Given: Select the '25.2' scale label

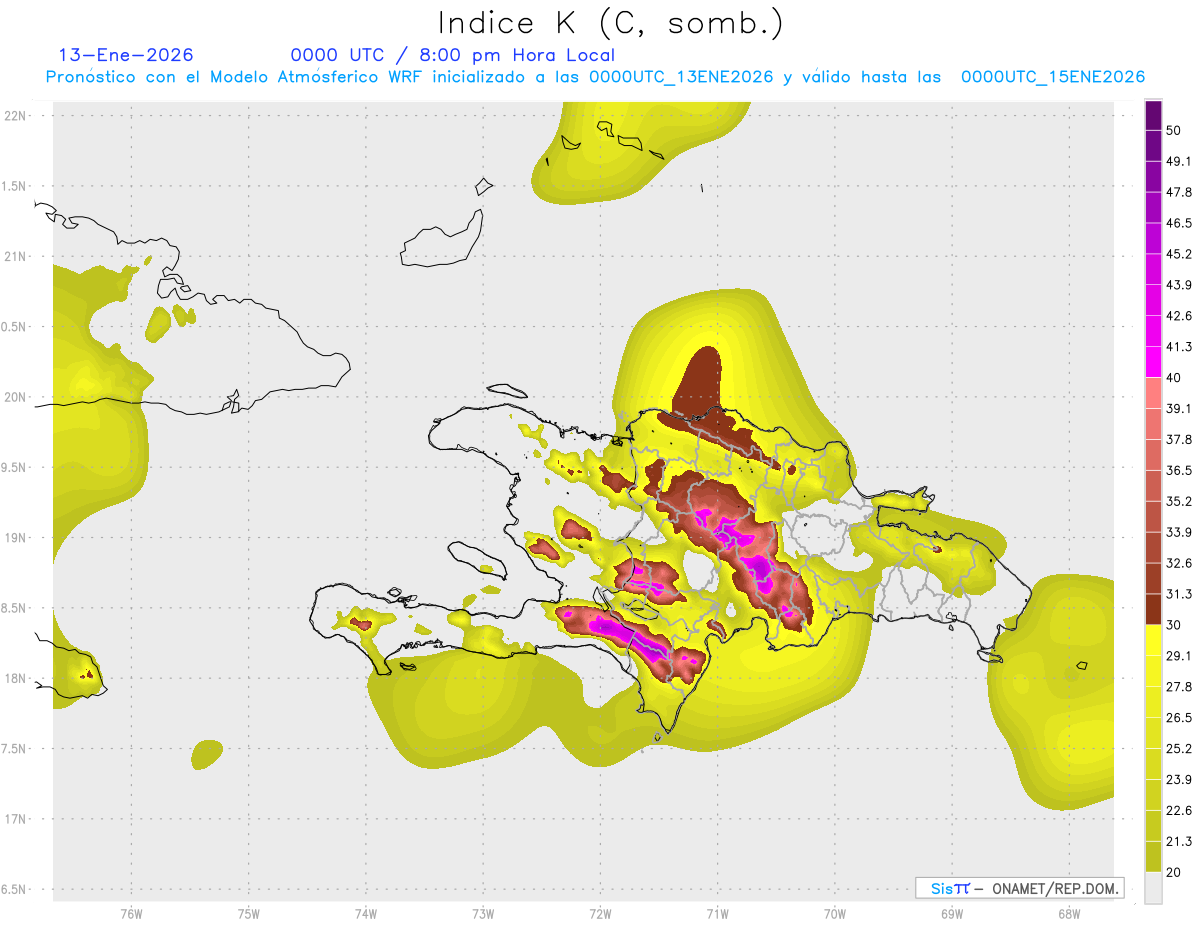Looking at the screenshot, I should click(1179, 749).
